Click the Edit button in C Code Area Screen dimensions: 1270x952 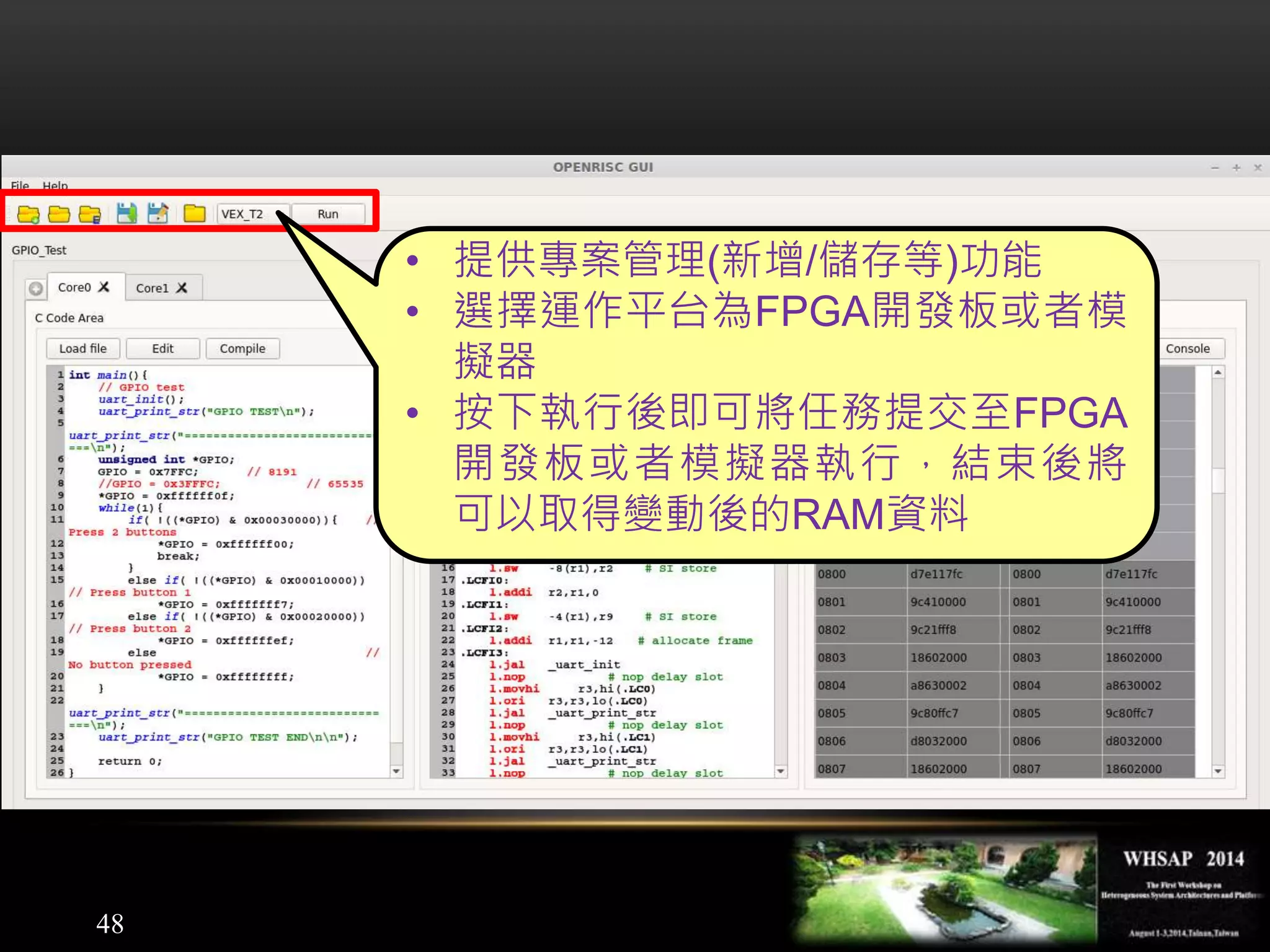point(163,348)
